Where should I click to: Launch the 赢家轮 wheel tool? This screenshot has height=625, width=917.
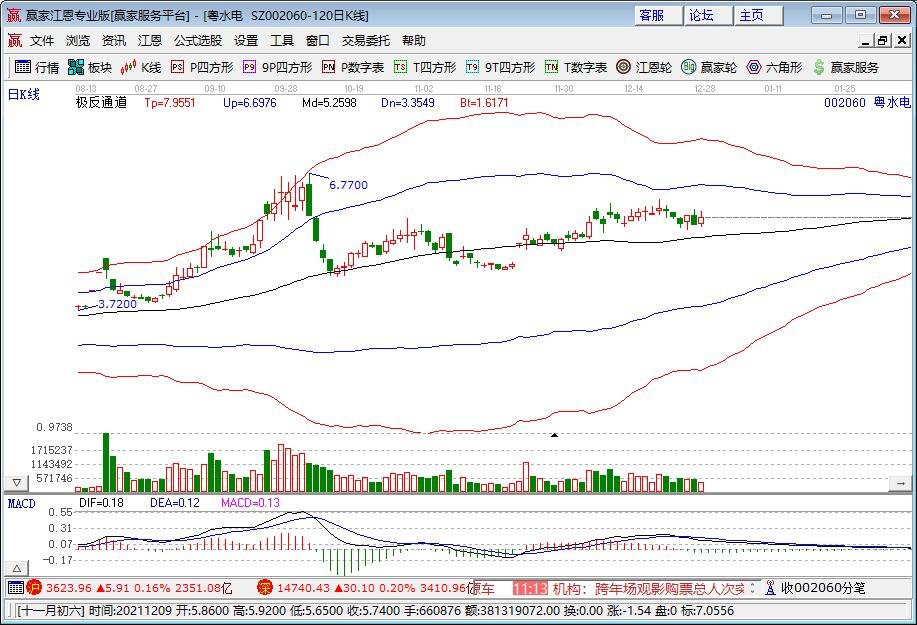click(709, 67)
